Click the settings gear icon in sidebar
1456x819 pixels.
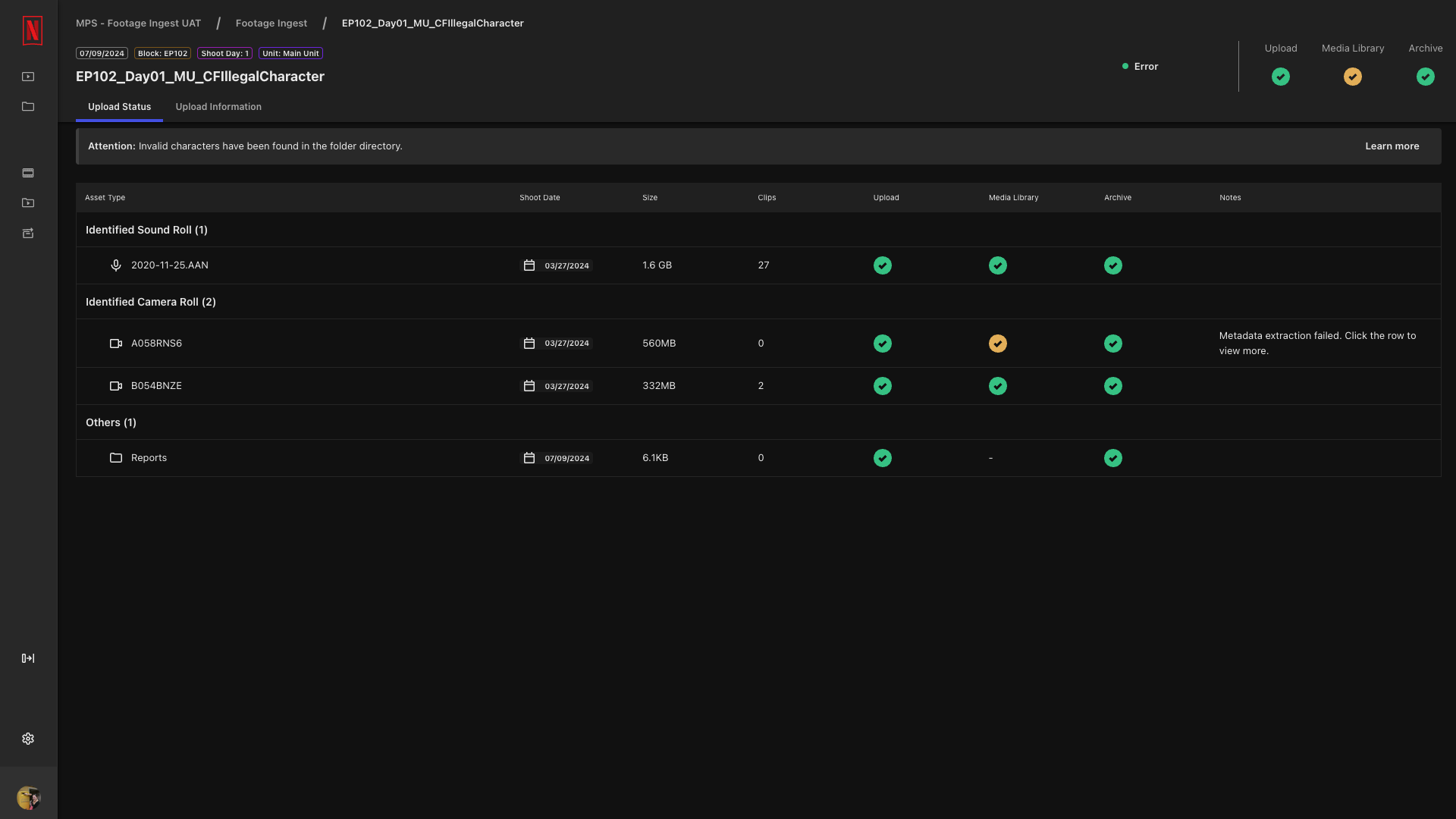28,739
